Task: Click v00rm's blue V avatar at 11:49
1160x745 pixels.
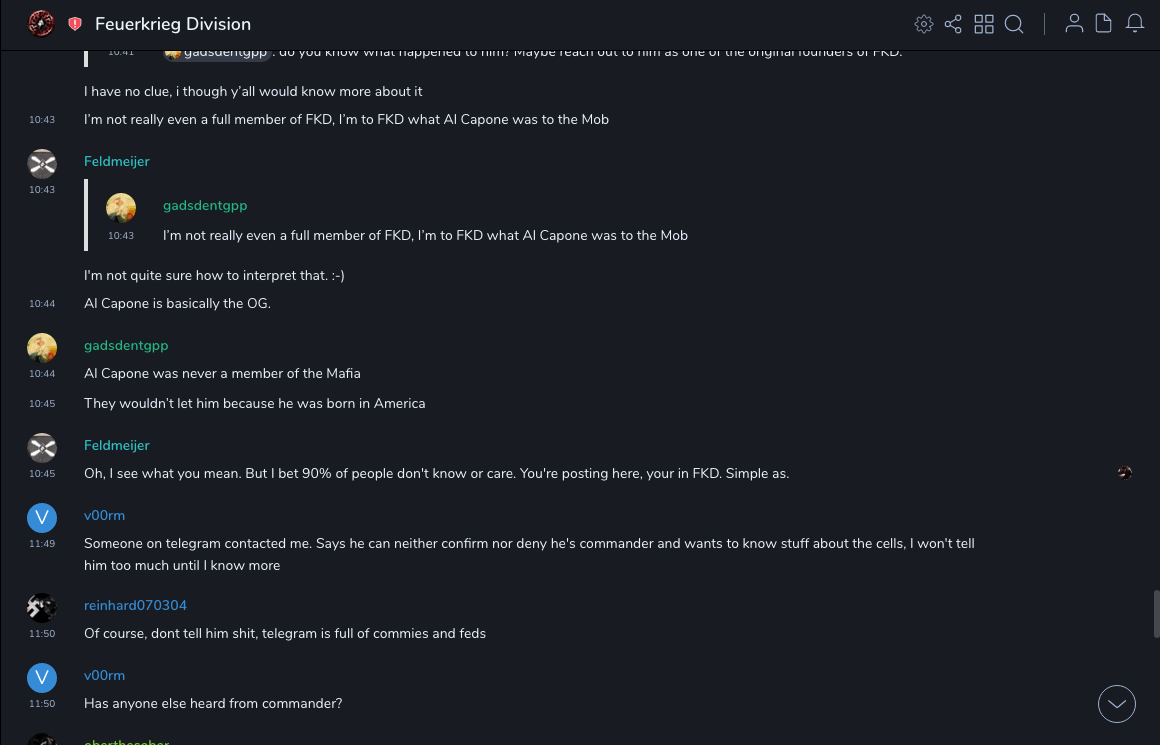Action: click(x=41, y=517)
